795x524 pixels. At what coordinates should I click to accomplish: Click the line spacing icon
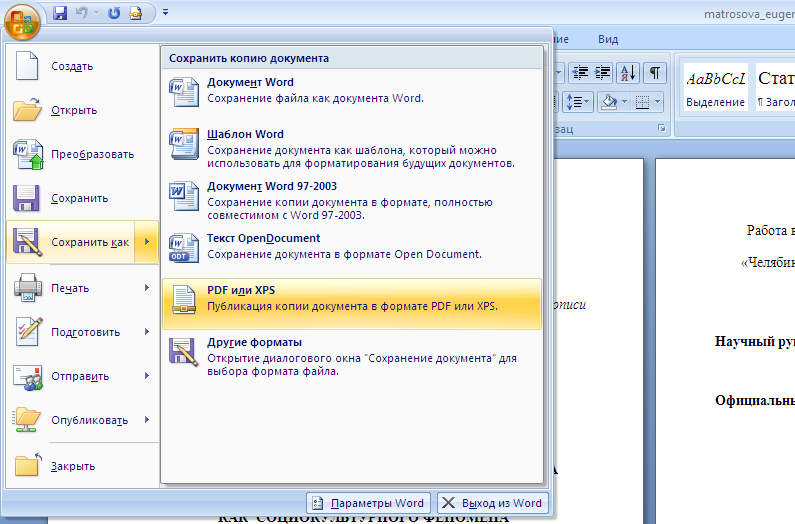coord(577,102)
